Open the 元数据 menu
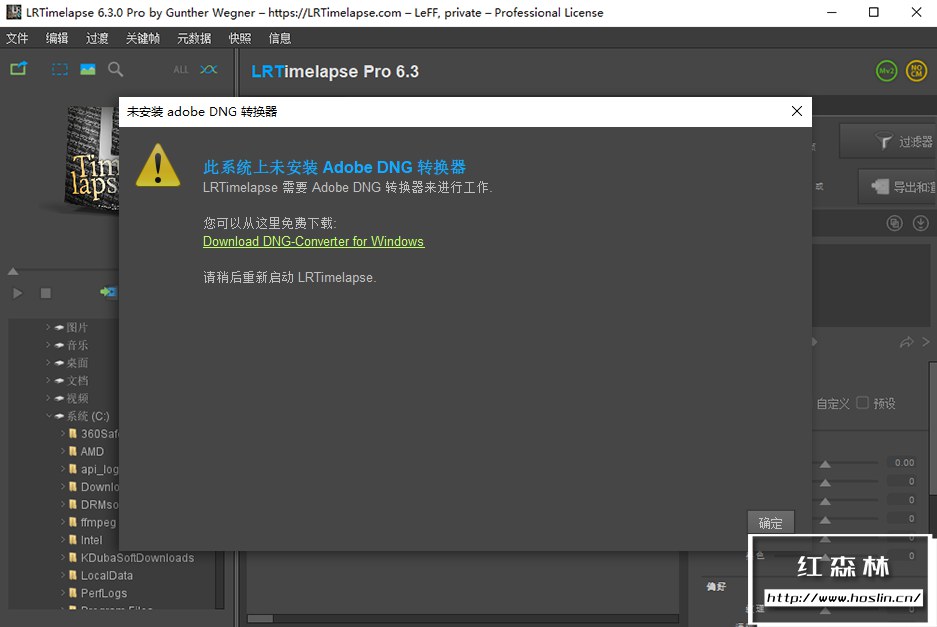The image size is (937, 627). pyautogui.click(x=194, y=38)
